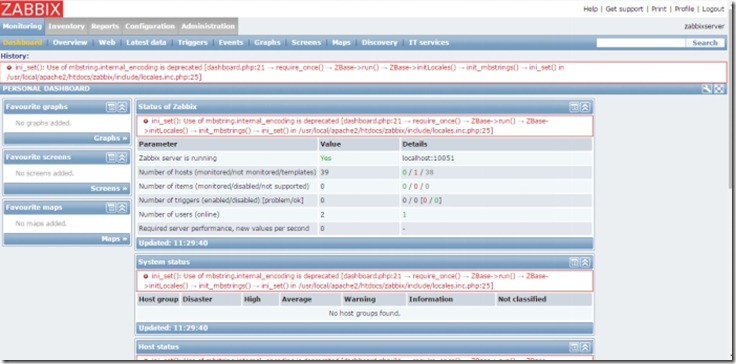The width and height of the screenshot is (736, 364).
Task: Collapse the Favourite graphs widget
Action: point(122,107)
